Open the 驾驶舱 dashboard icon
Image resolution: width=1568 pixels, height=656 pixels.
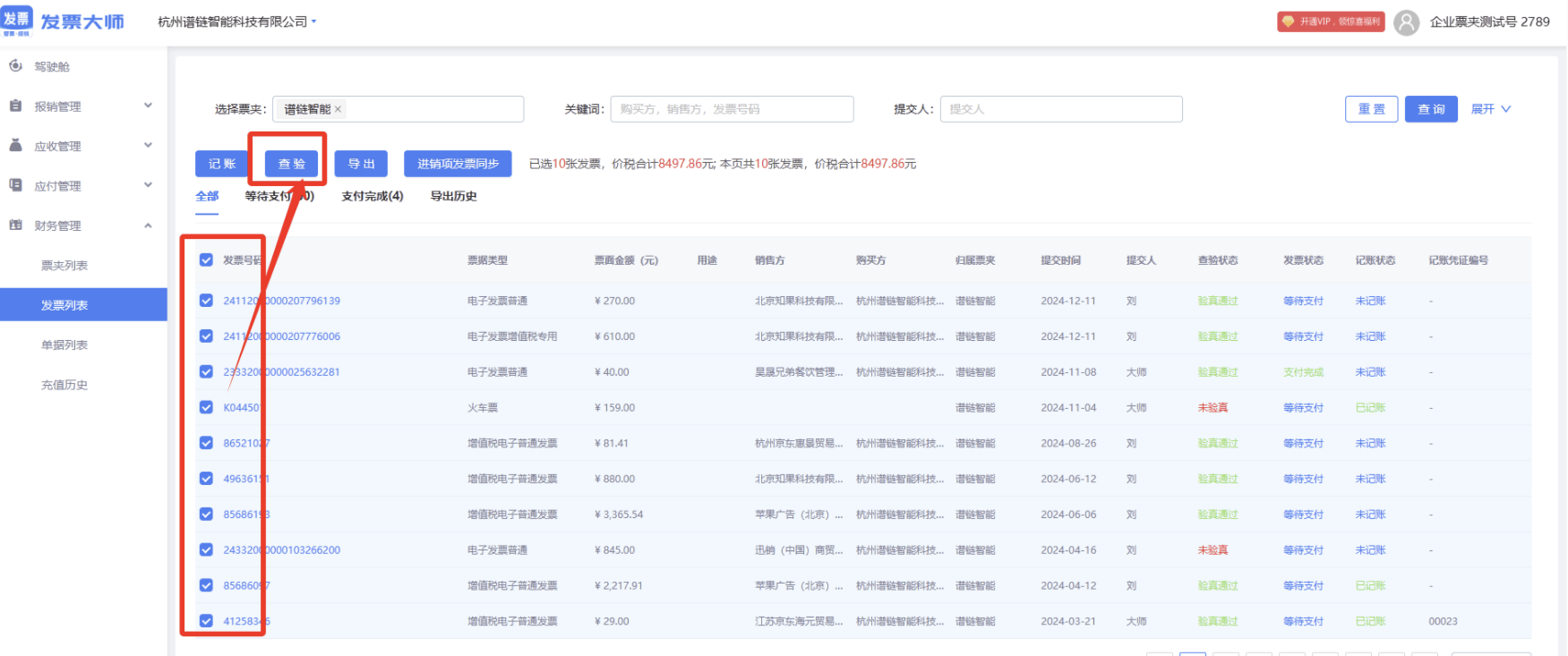(15, 65)
